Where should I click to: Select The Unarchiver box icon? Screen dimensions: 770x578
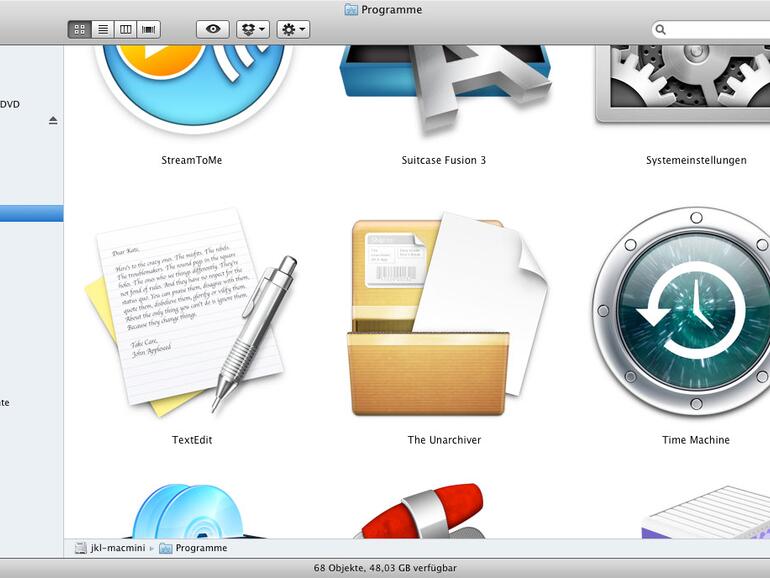447,314
